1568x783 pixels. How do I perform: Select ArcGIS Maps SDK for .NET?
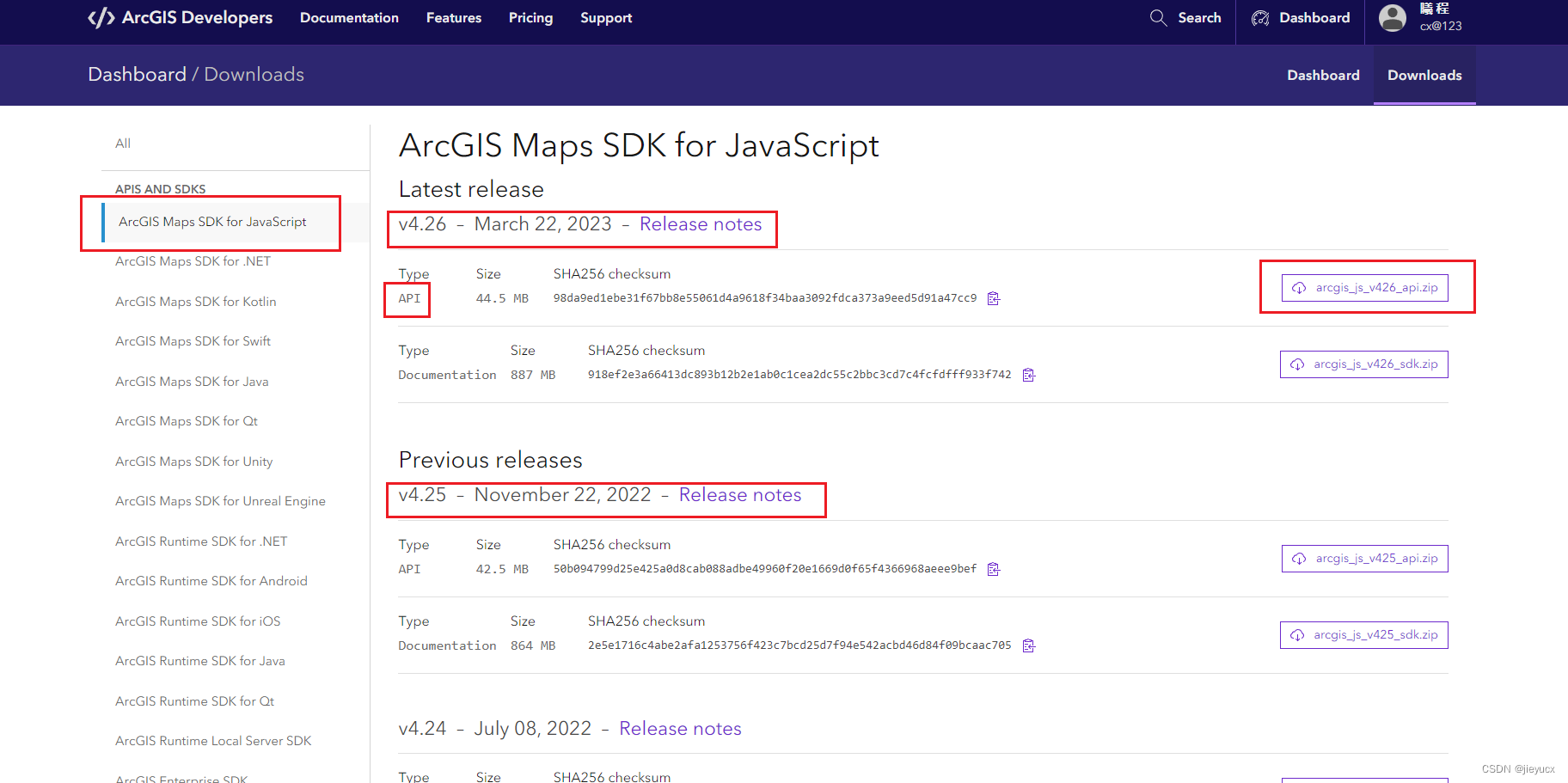pos(193,261)
